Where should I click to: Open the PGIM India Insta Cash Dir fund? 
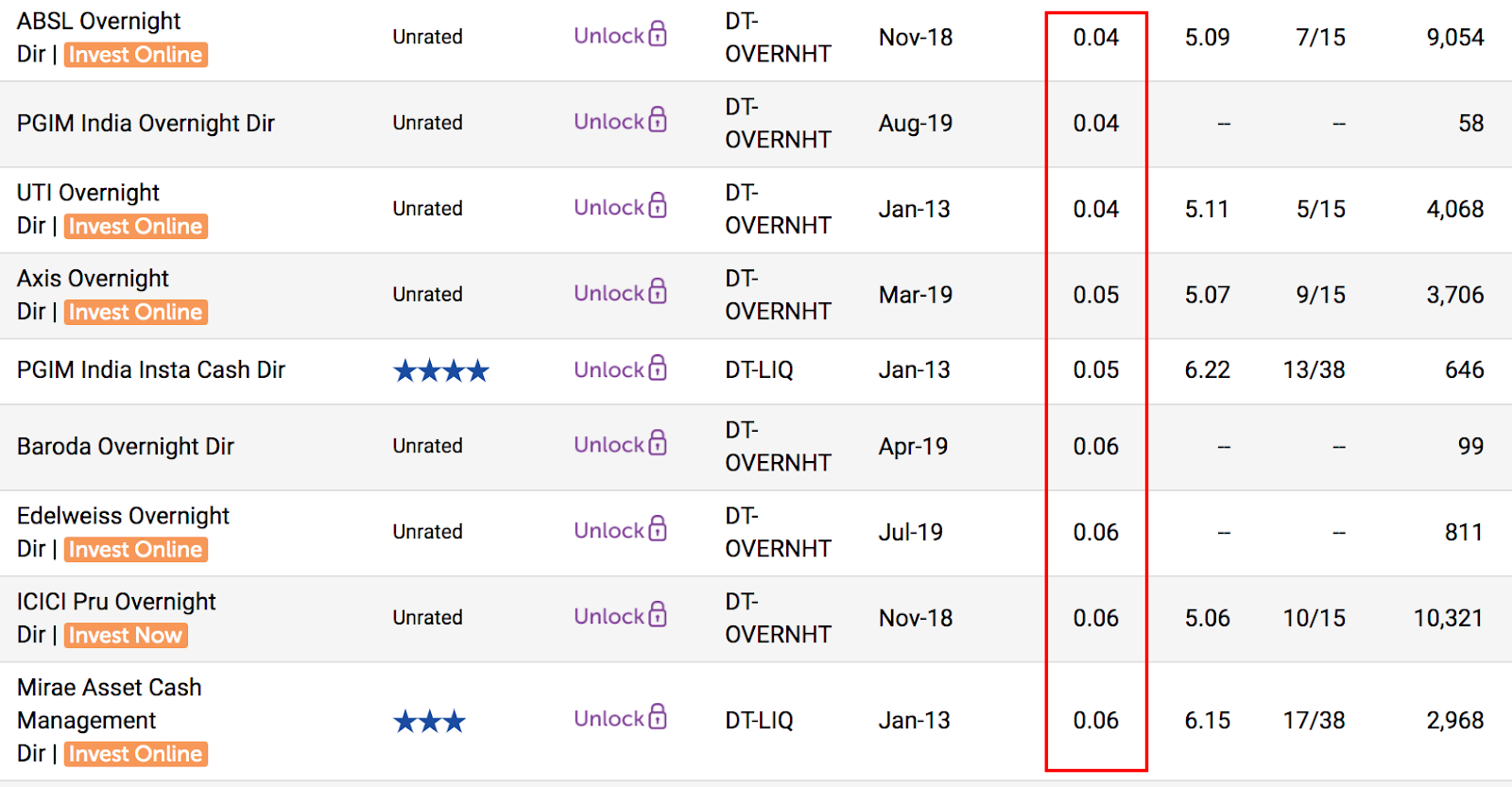click(151, 369)
